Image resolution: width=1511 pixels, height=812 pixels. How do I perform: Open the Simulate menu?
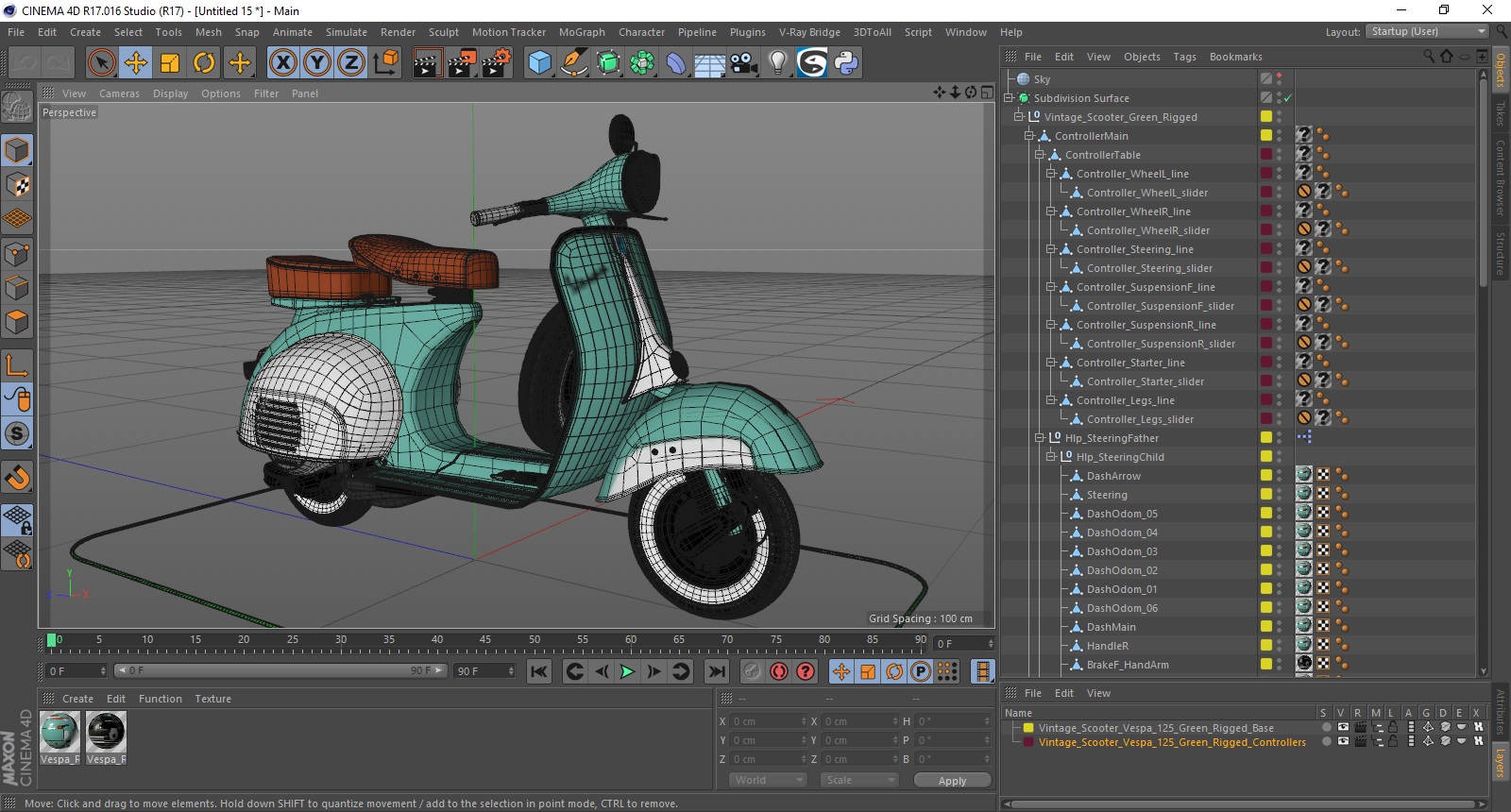(347, 32)
